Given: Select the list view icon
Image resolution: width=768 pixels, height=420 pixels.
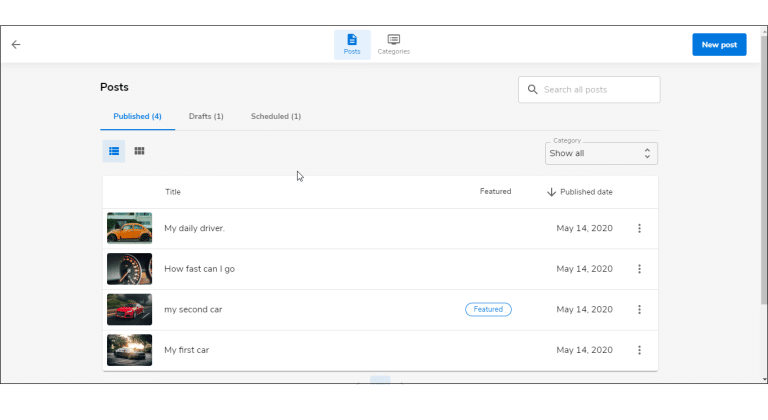Looking at the screenshot, I should (x=114, y=151).
